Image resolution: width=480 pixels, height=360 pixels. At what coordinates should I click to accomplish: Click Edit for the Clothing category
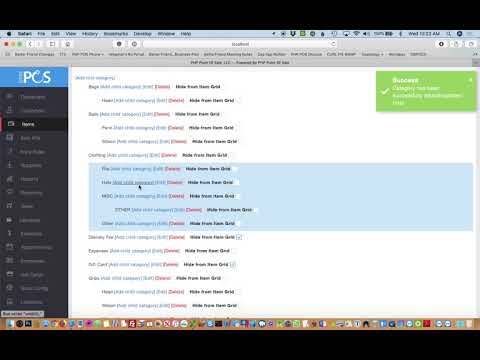coord(155,155)
